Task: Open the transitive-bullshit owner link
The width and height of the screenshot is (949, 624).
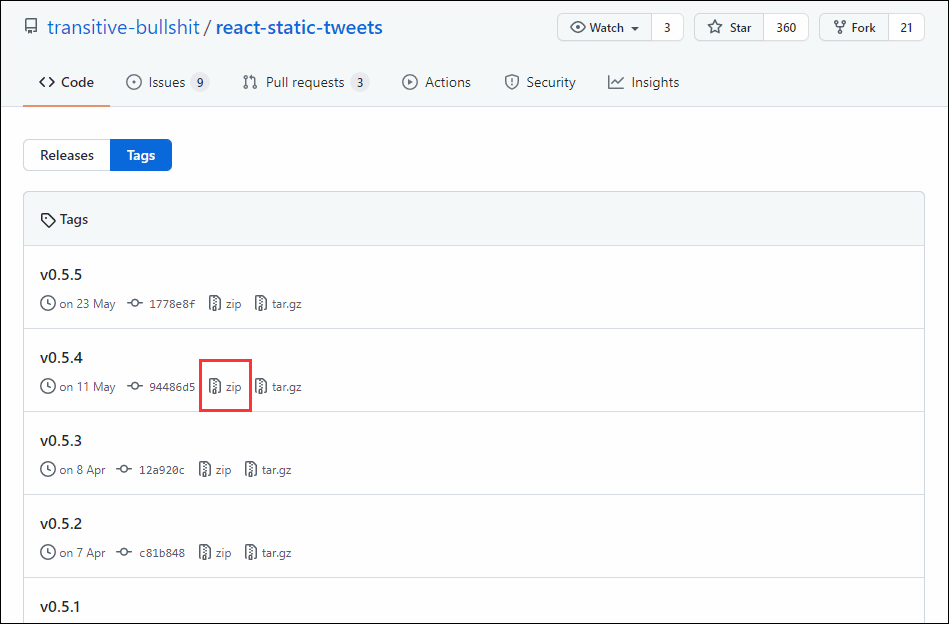Action: click(x=123, y=28)
